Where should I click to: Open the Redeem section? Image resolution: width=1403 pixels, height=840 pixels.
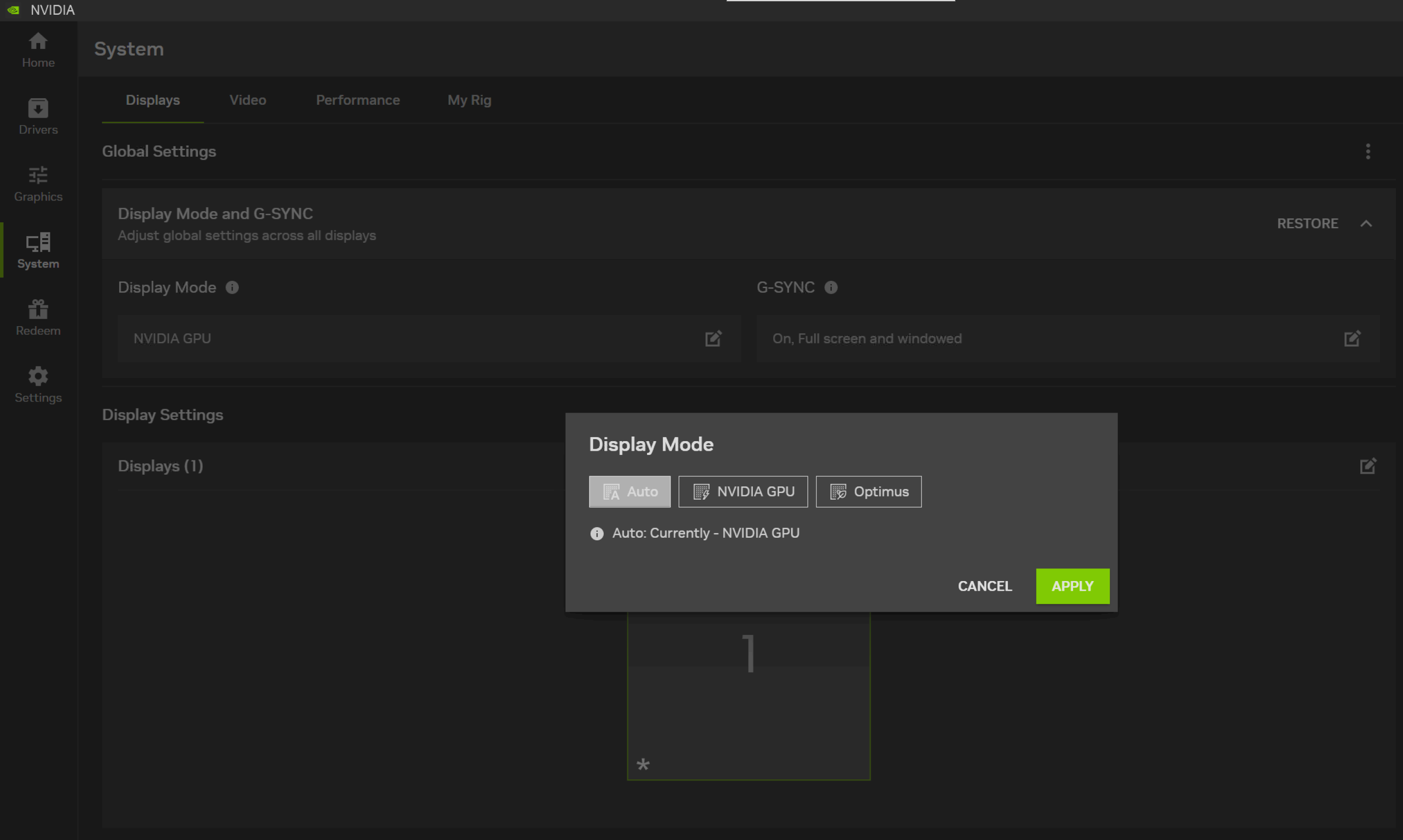37,317
